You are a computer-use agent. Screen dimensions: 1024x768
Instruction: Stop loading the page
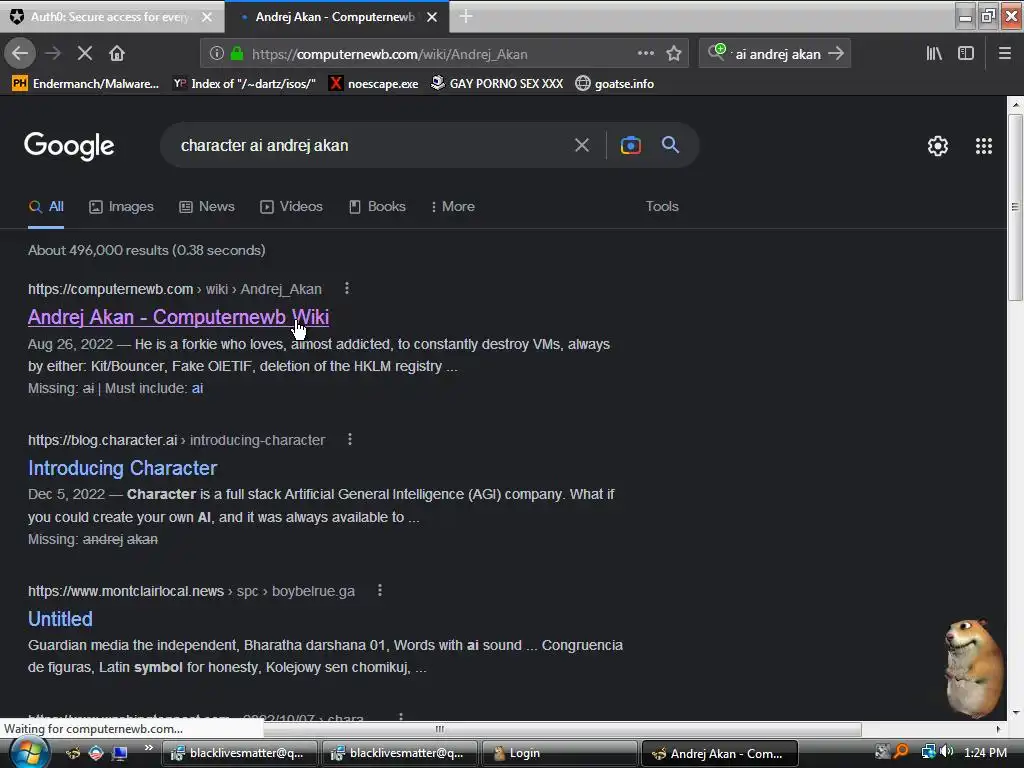85,54
